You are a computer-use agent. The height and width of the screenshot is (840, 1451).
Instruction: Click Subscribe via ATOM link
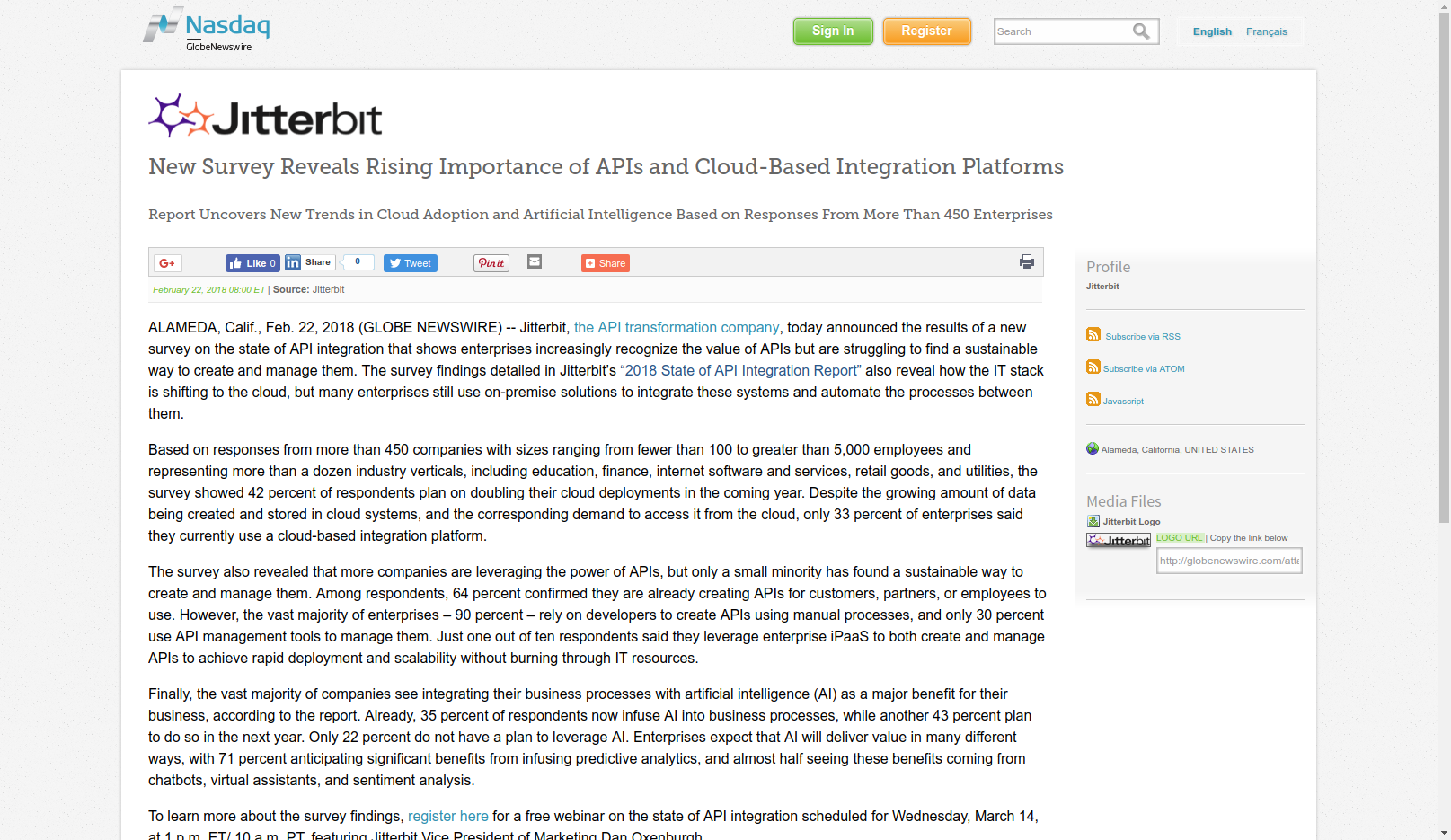pos(1144,369)
